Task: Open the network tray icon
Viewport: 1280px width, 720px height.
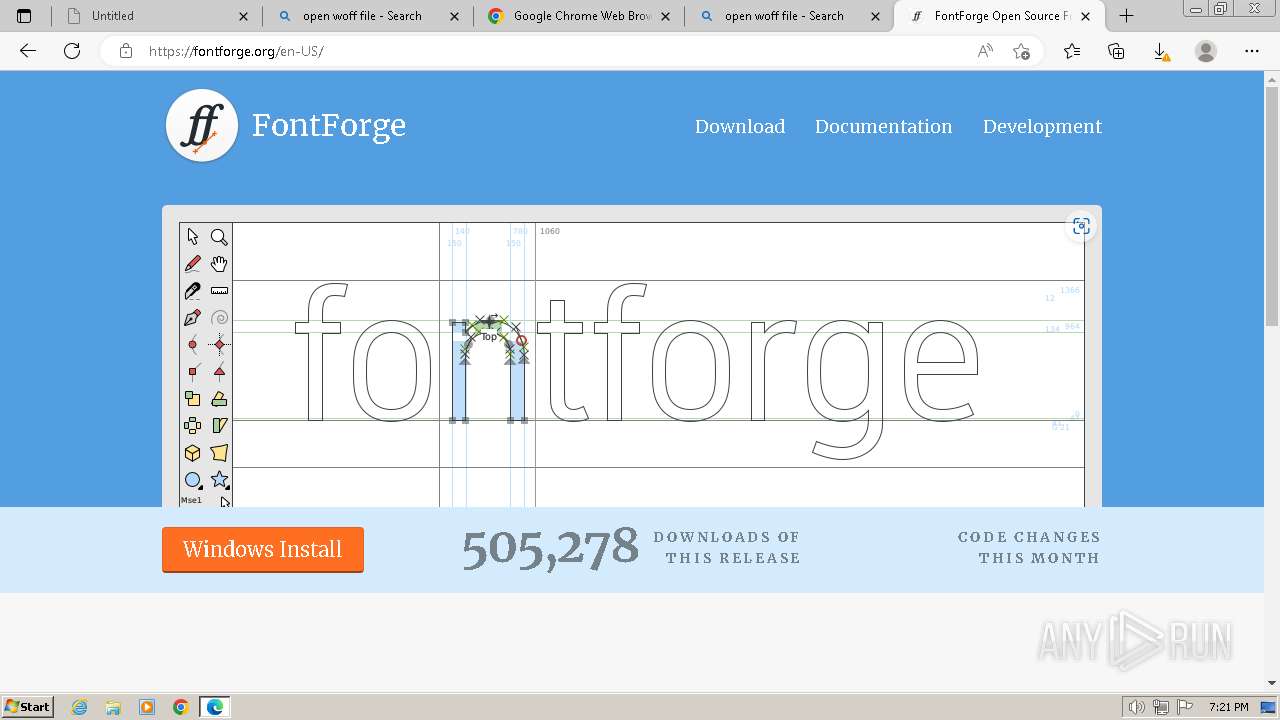Action: click(1161, 707)
